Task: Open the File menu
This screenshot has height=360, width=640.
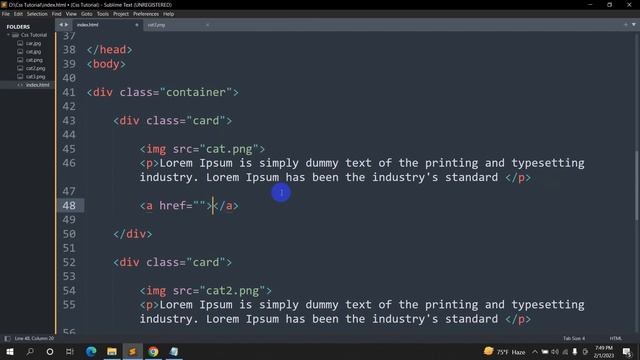Action: [x=6, y=14]
